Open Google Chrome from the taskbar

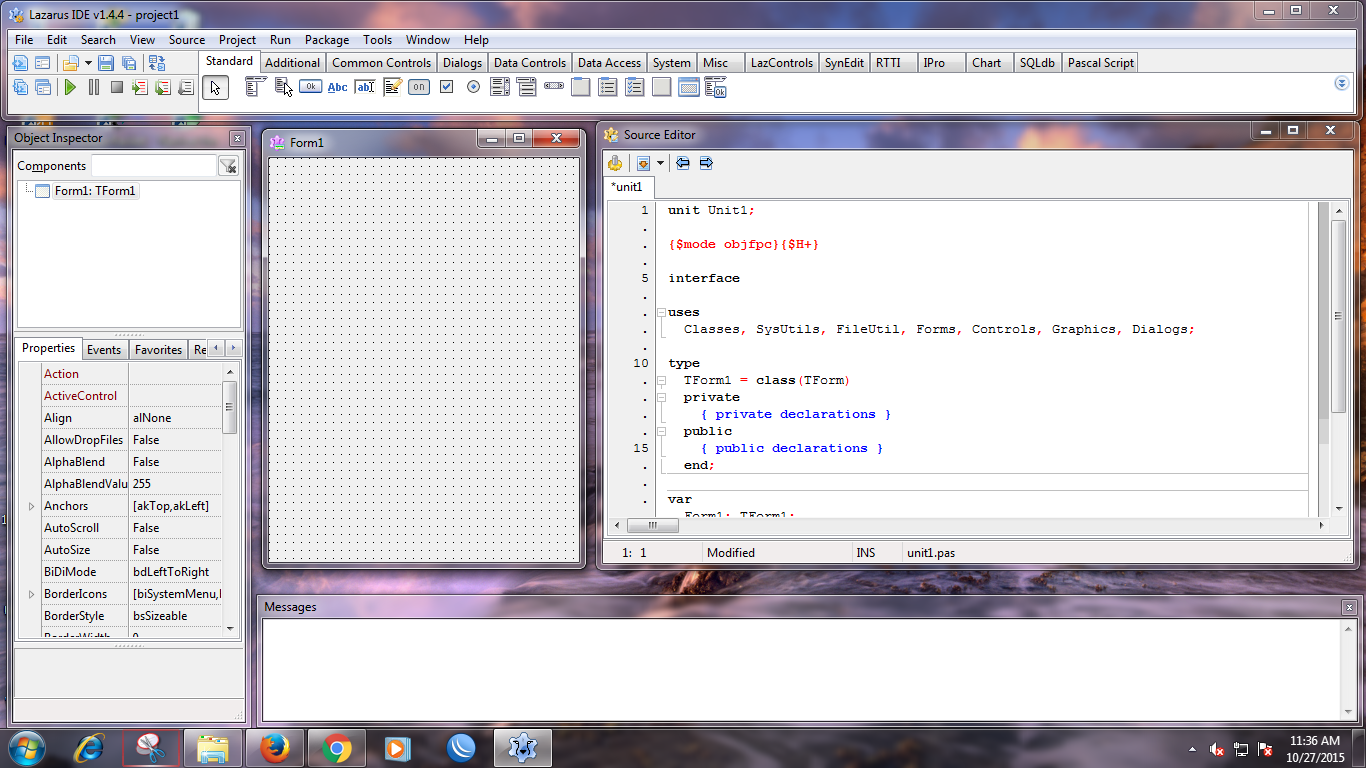pyautogui.click(x=337, y=748)
